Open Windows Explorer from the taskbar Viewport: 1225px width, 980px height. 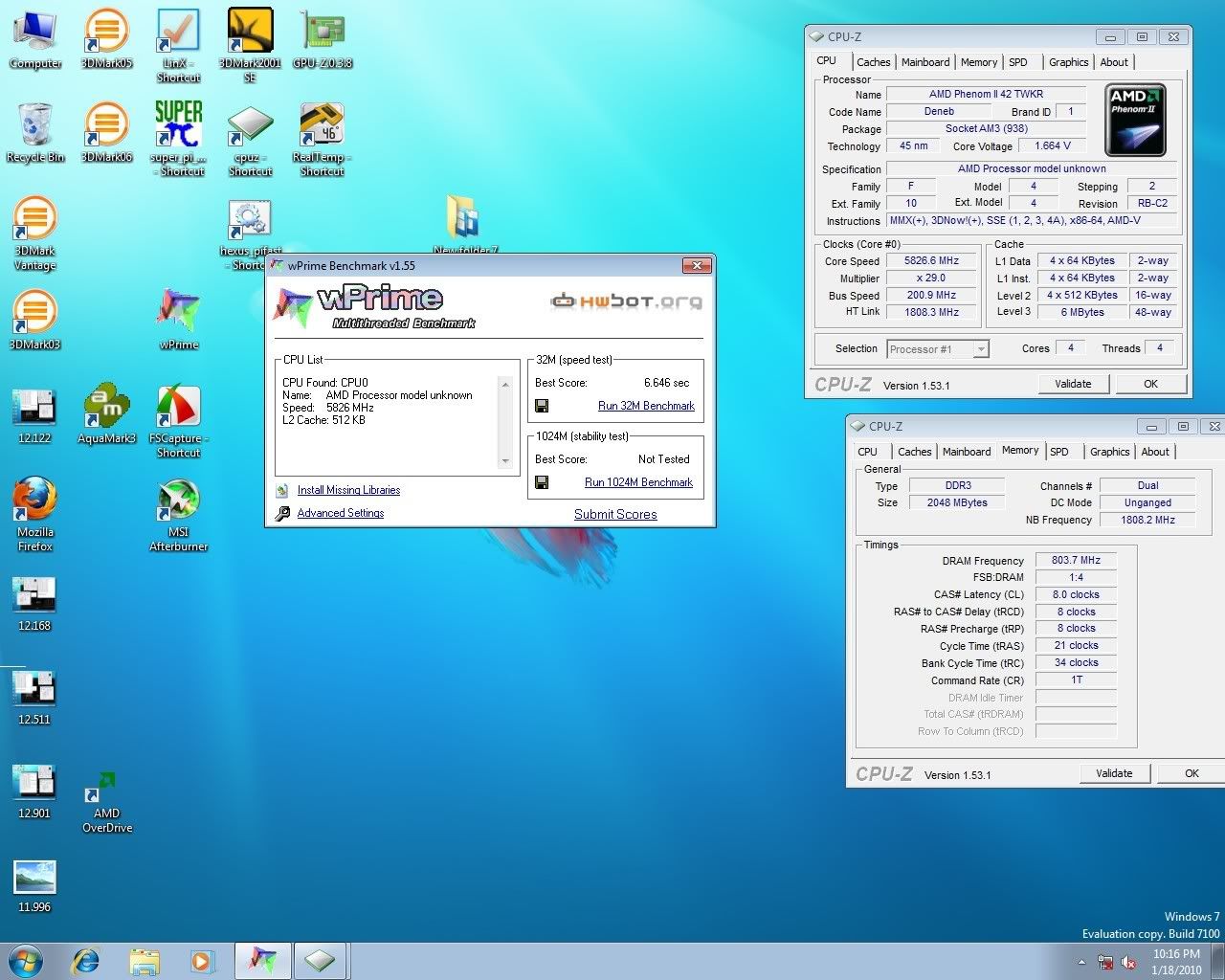pos(145,961)
